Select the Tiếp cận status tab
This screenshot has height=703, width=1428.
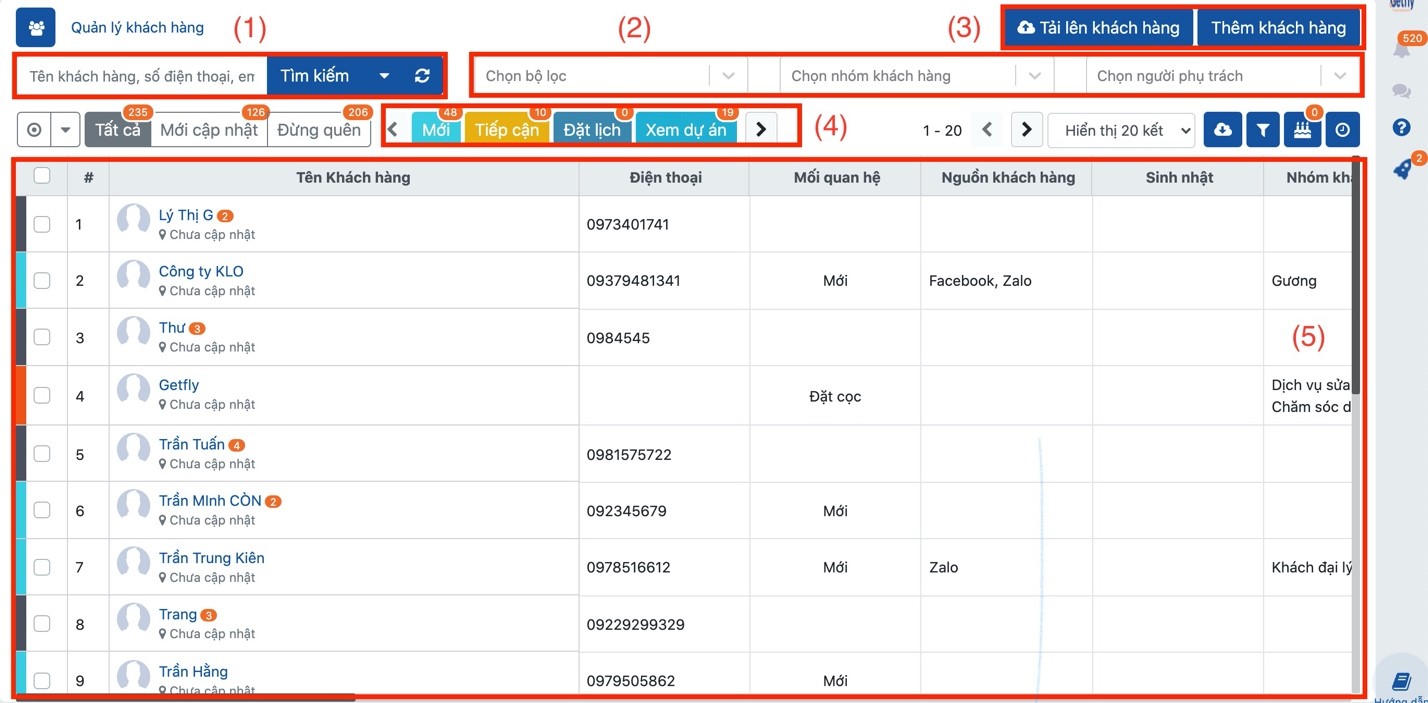pos(506,130)
